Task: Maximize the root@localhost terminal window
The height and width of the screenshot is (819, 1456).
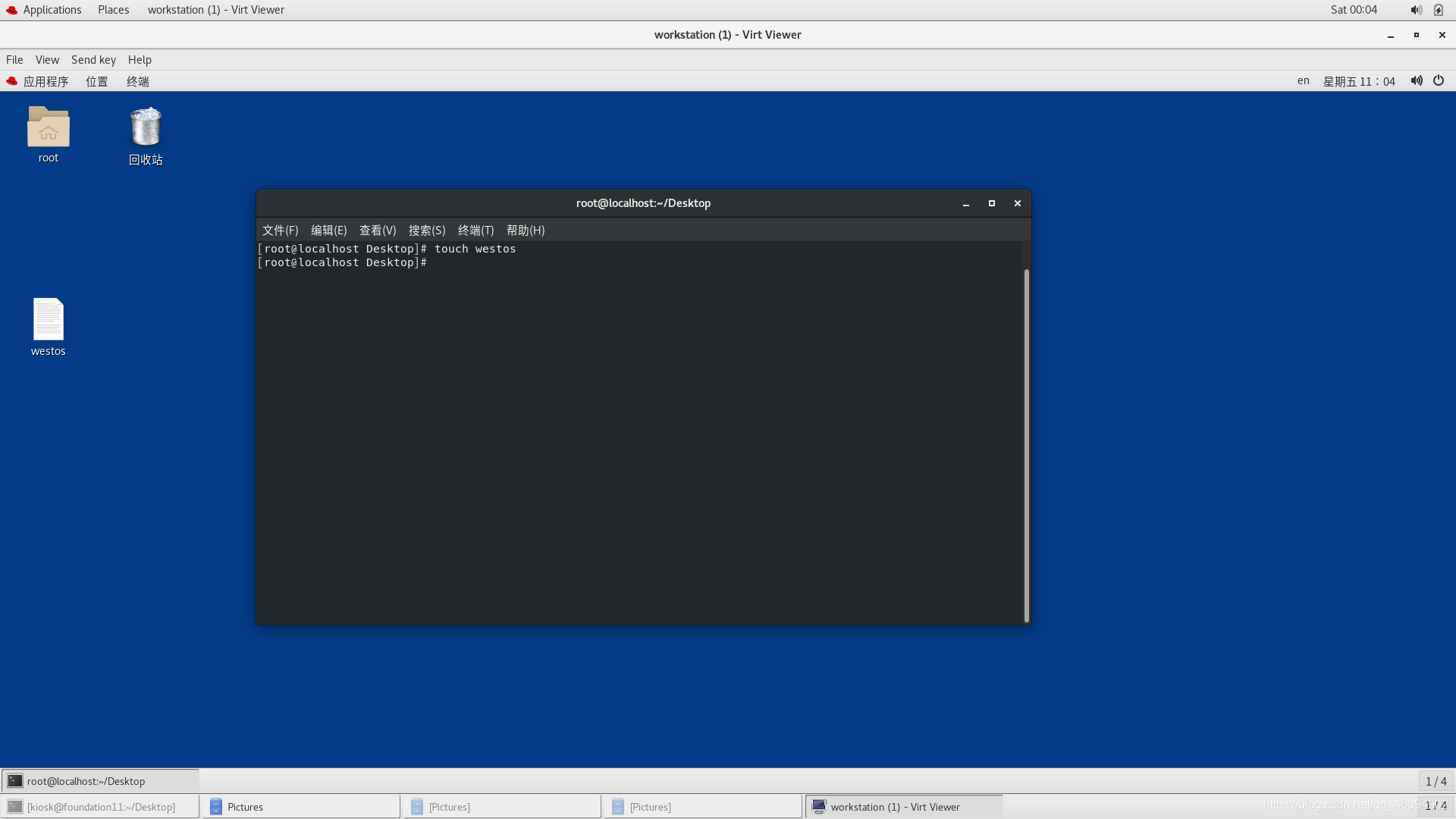Action: 991,203
